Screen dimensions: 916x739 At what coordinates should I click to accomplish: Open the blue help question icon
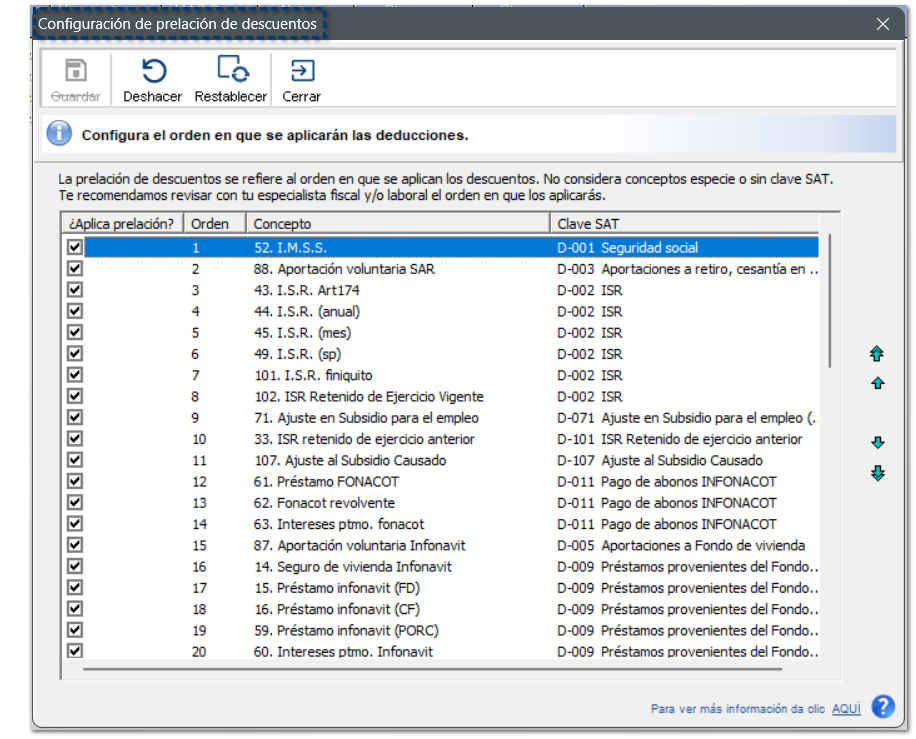point(882,707)
